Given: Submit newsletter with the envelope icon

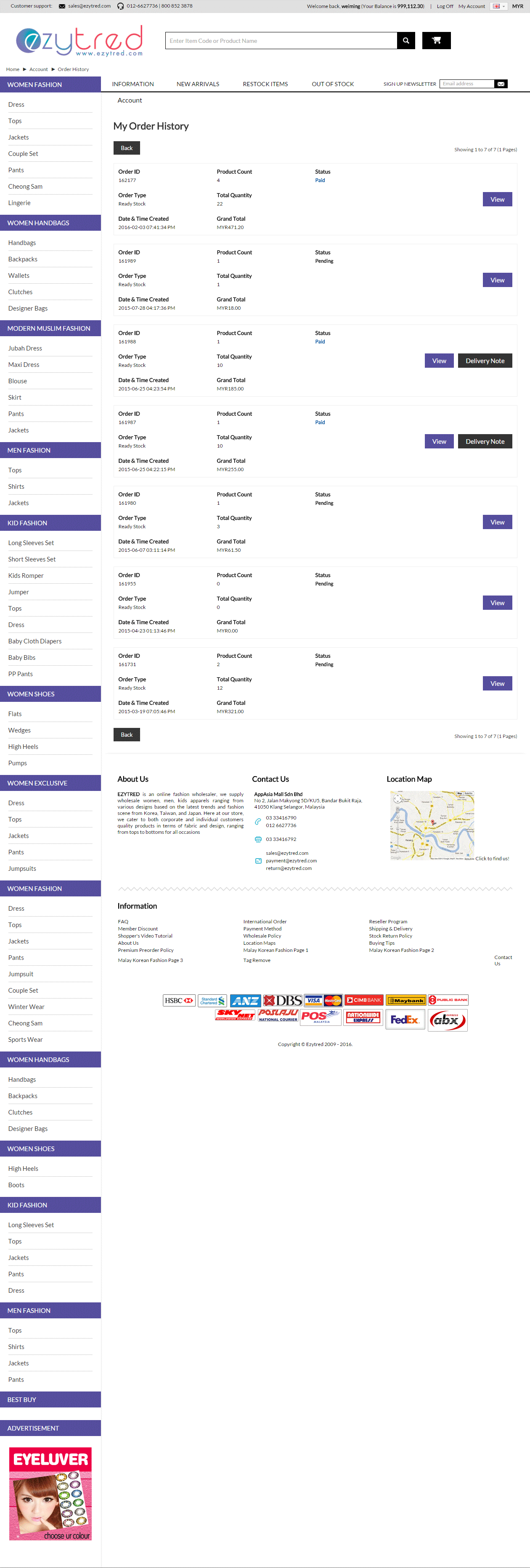Looking at the screenshot, I should tap(501, 84).
